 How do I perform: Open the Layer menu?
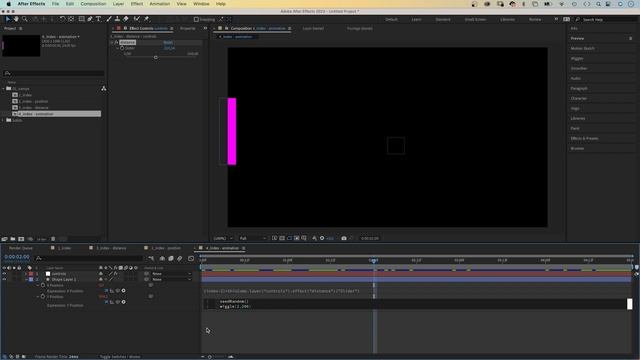pyautogui.click(x=118, y=4)
